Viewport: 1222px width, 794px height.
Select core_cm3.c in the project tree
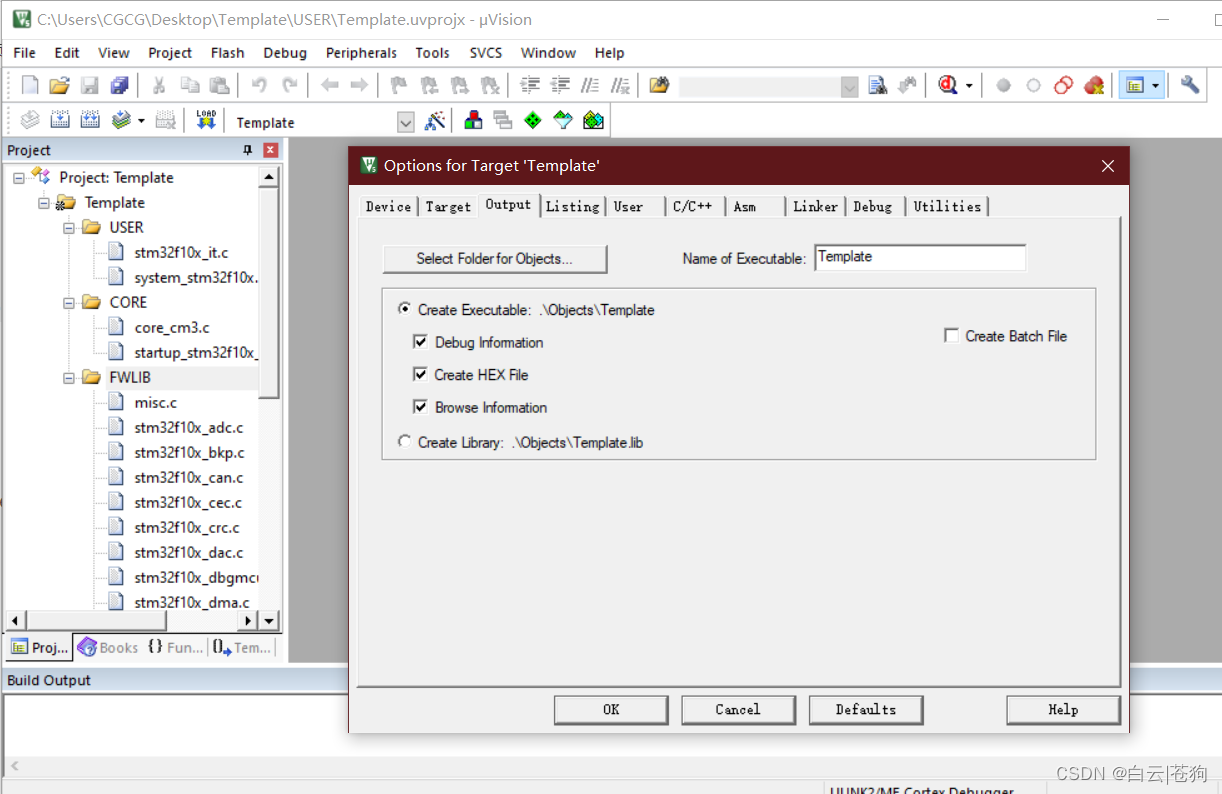172,328
